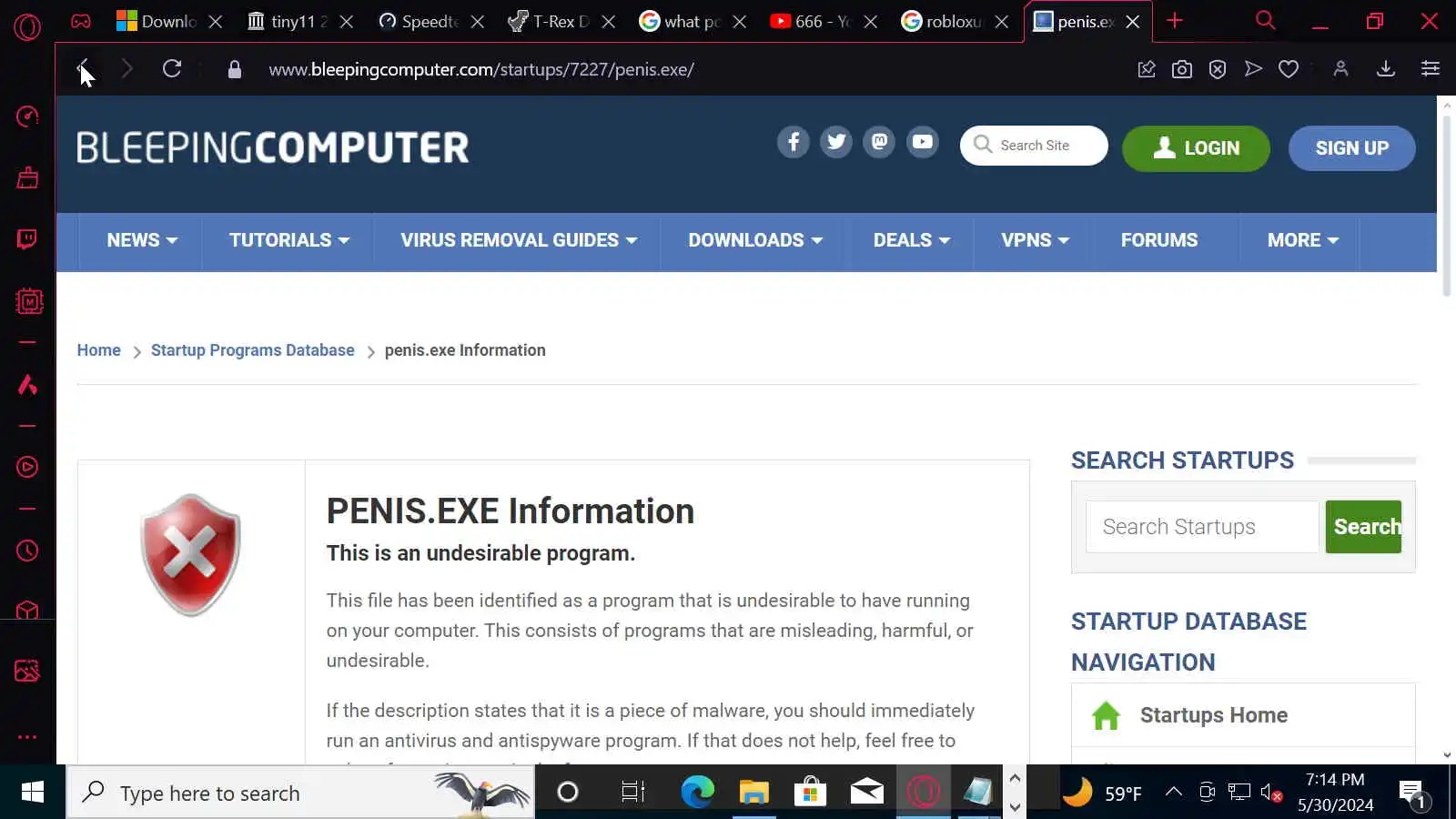Open the Twitch sidebar panel
The image size is (1456, 819).
27,239
